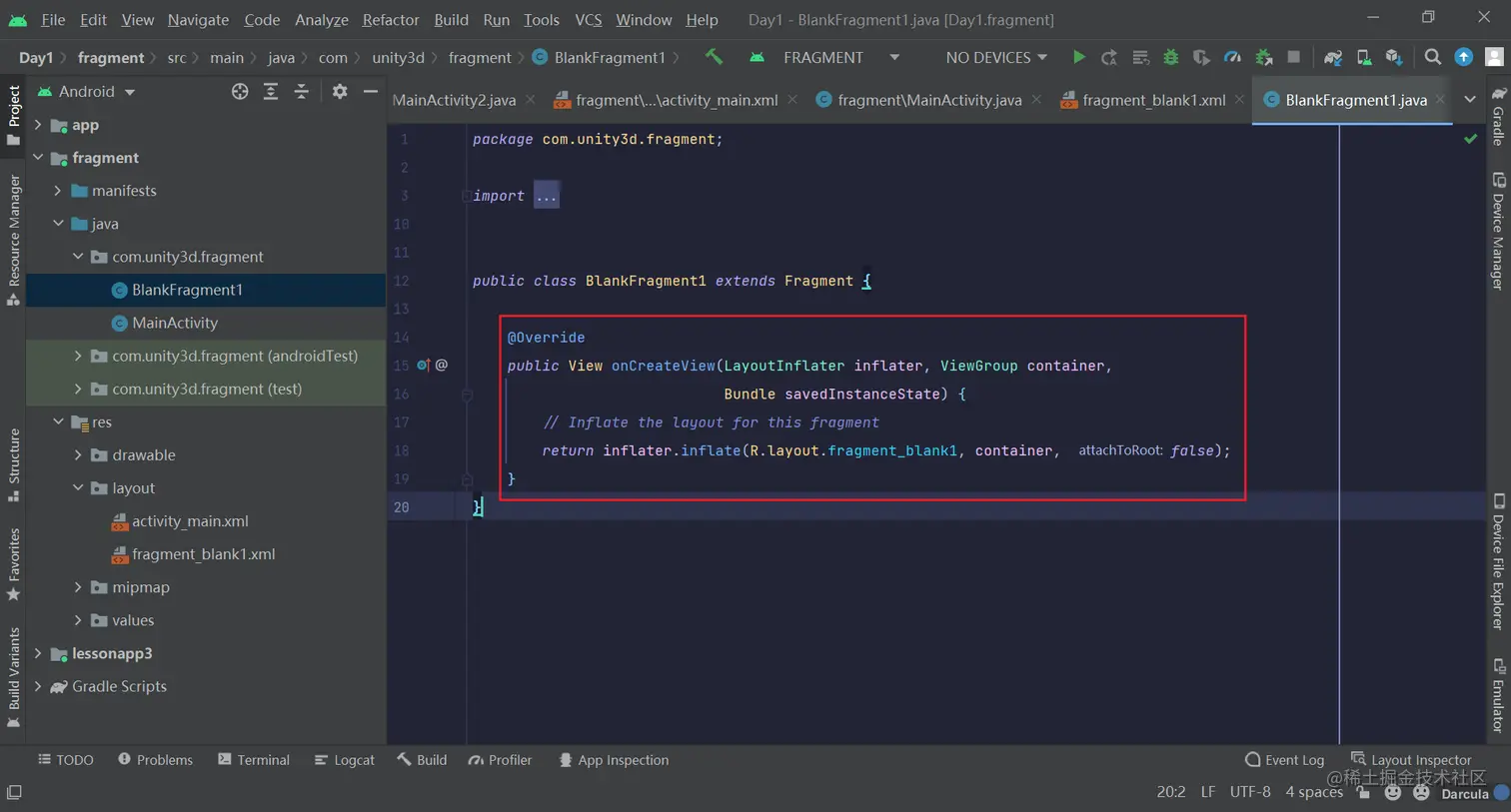Viewport: 1511px width, 812px height.
Task: Click the happy face feedback icon
Action: (1392, 792)
